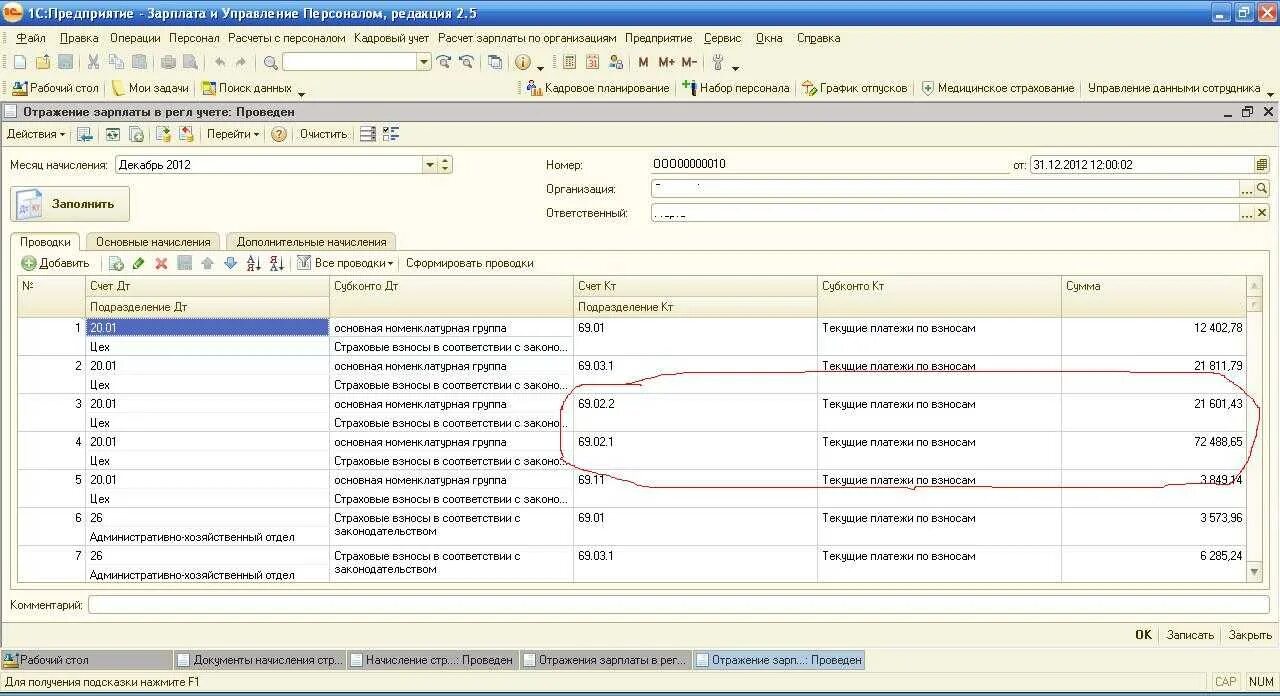Click the checklist settings icon after Очистить
This screenshot has width=1280, height=696.
click(390, 134)
